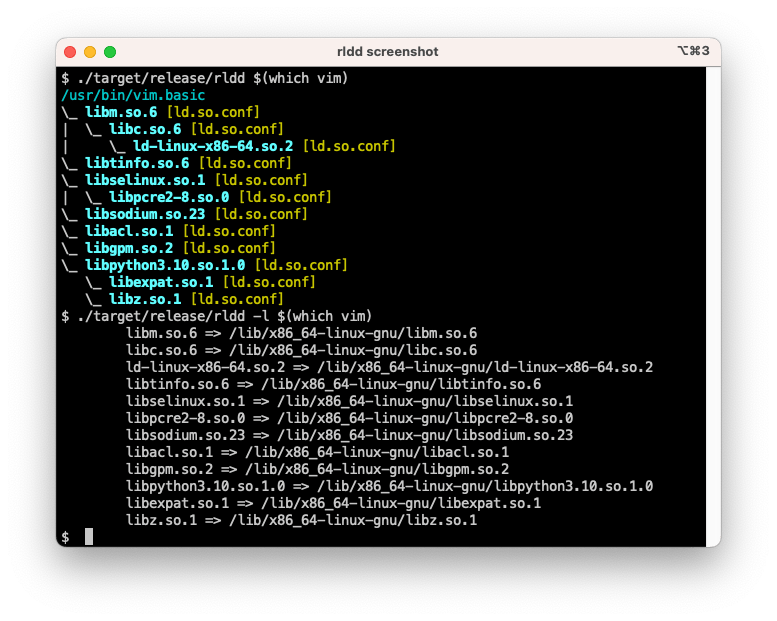Image resolution: width=777 pixels, height=621 pixels.
Task: Select 'libpython3.10.so.1.0' in the dependency tree
Action: (165, 265)
